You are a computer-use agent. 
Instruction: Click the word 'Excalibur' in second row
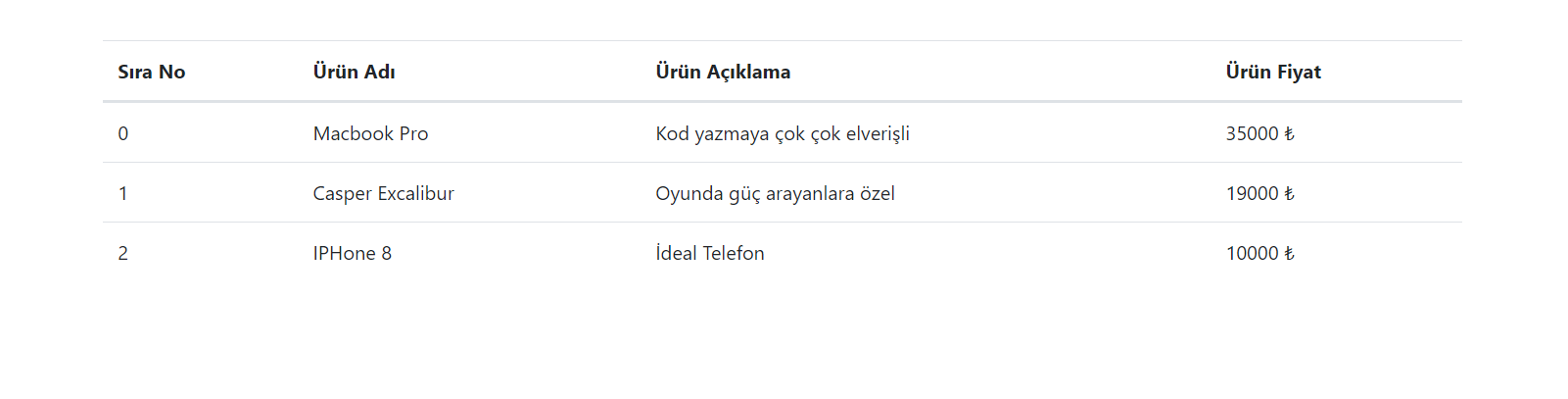click(x=416, y=193)
